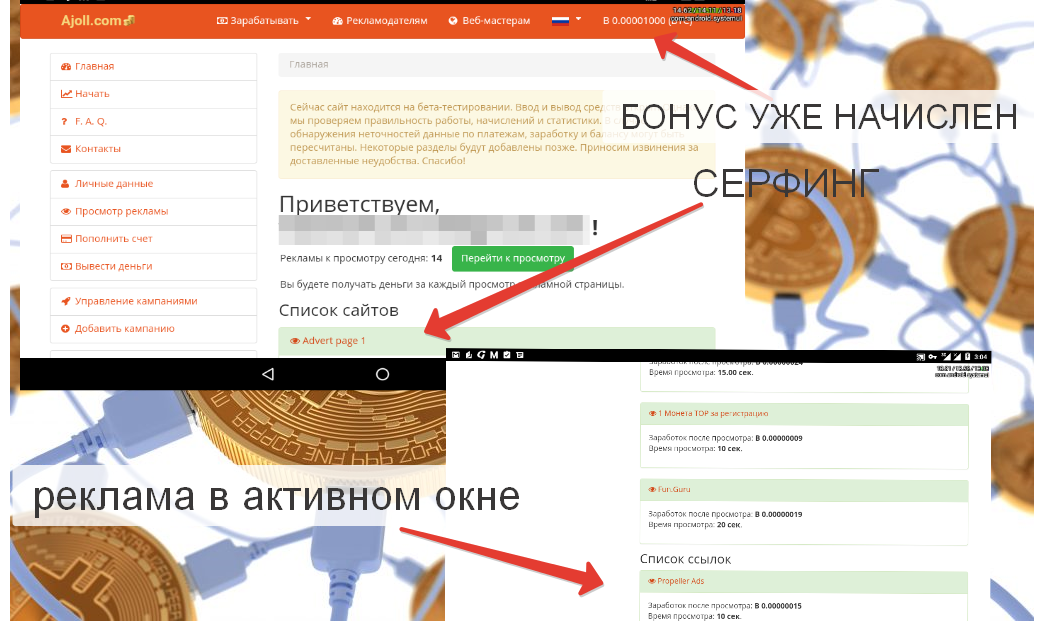Screen dimensions: 1047x621
Task: Click text Рекламы к просмотру сегодня: 14
Action: point(361,258)
